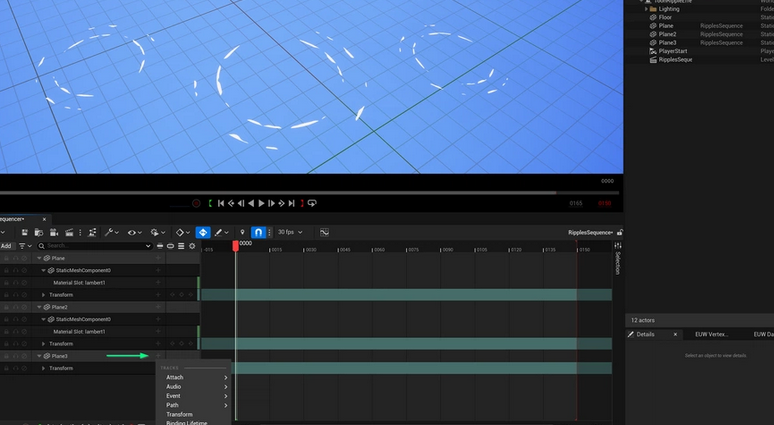Expand the Transform track under Plane3
The width and height of the screenshot is (774, 425).
tap(44, 368)
